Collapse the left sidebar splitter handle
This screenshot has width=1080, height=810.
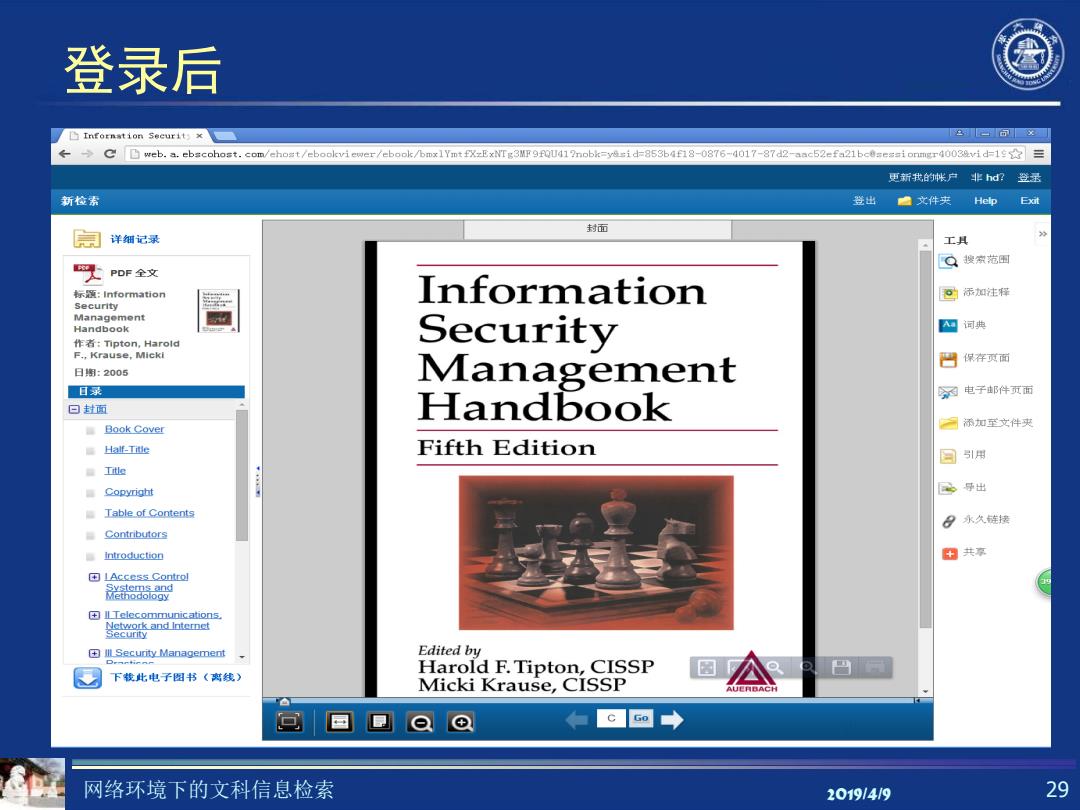pyautogui.click(x=258, y=480)
